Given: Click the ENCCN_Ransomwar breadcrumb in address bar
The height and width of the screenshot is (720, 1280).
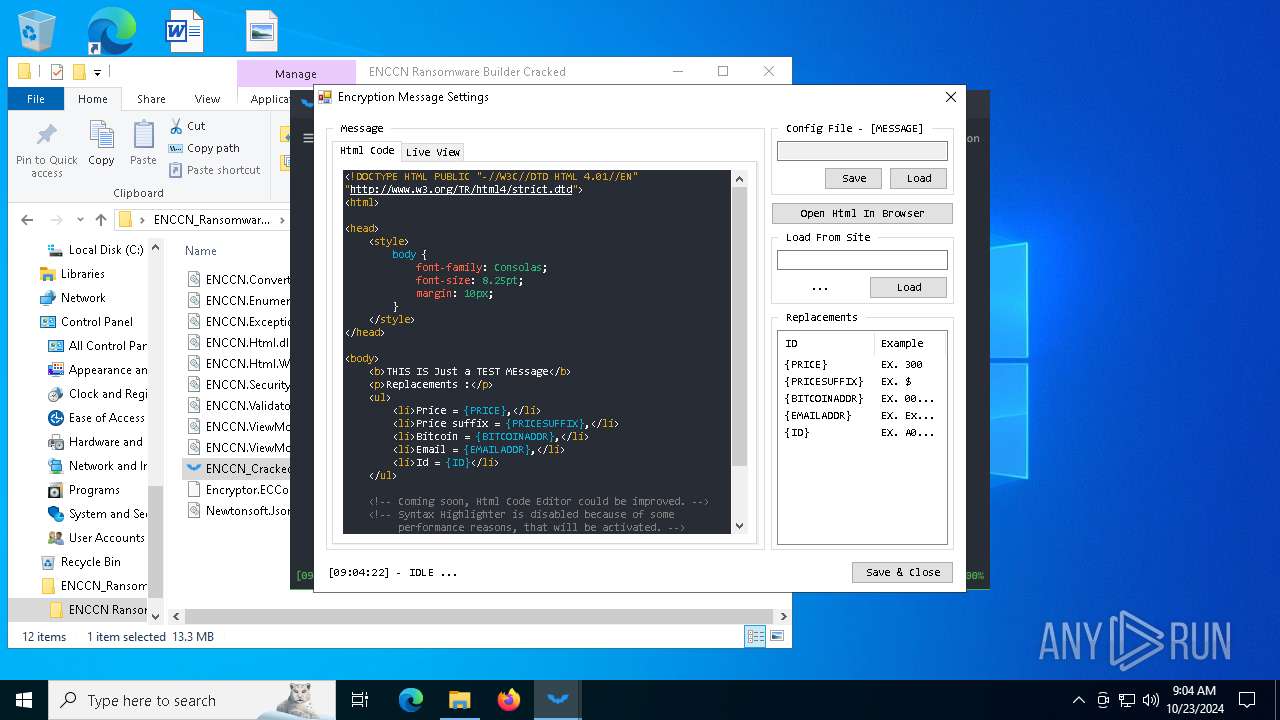Looking at the screenshot, I should tap(211, 220).
